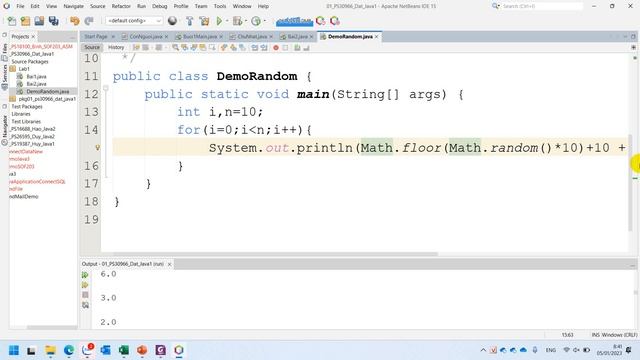Open the Services side panel tab

pos(4,78)
